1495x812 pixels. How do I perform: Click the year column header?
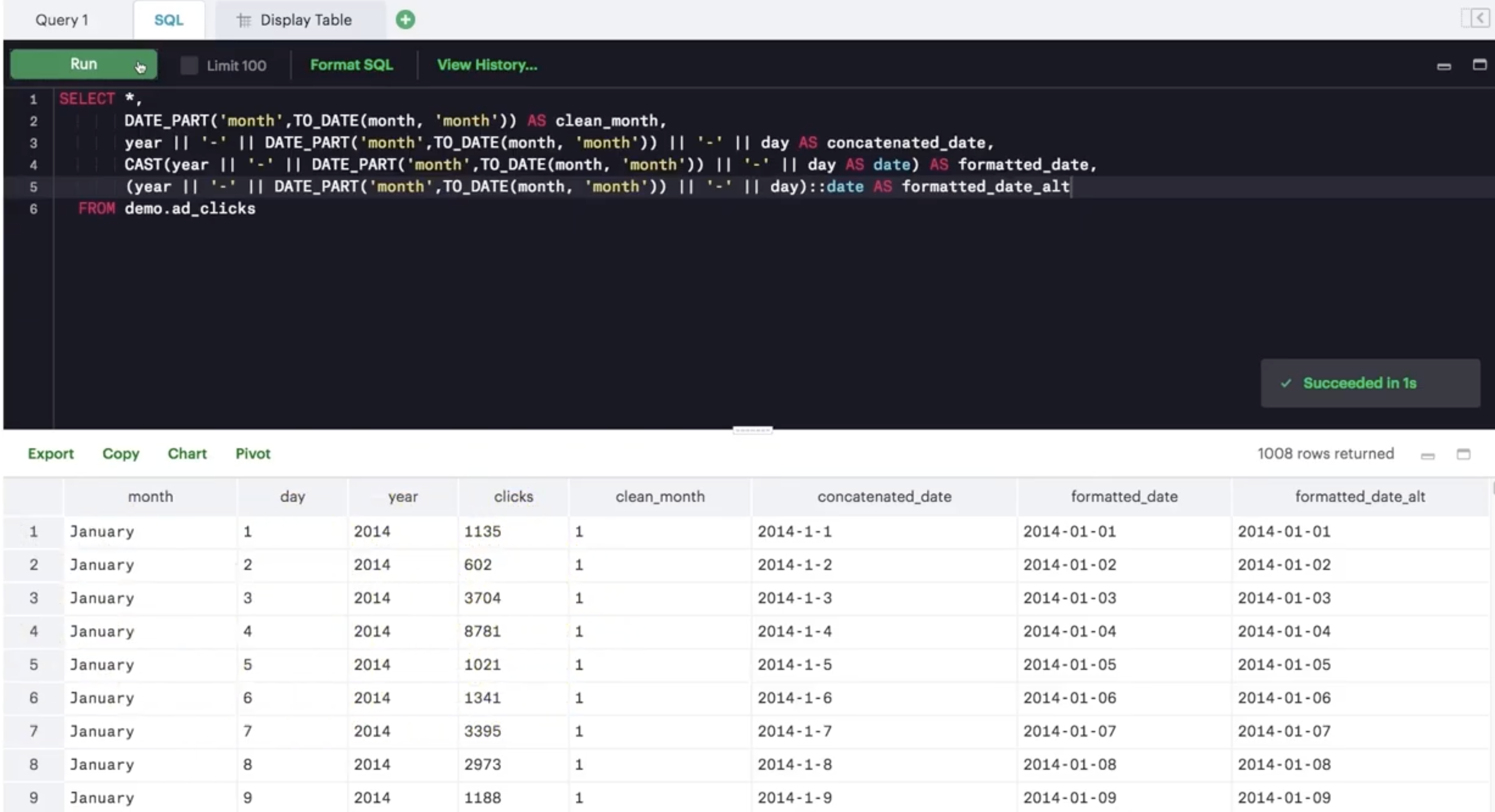pos(403,496)
